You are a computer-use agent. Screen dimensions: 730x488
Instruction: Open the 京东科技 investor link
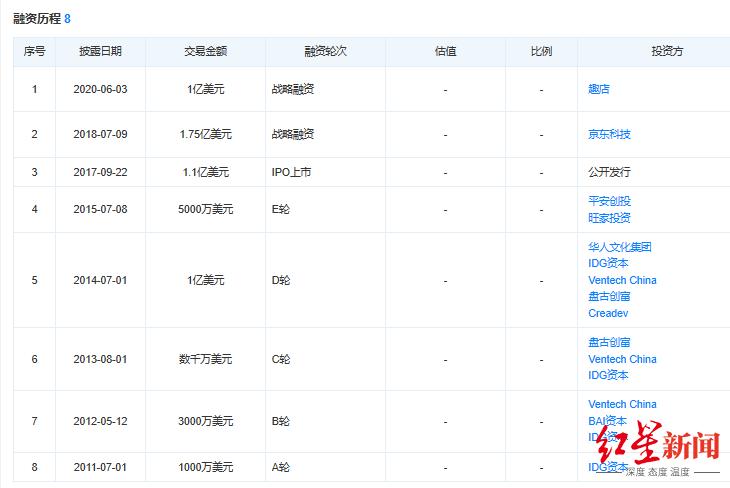(x=609, y=134)
